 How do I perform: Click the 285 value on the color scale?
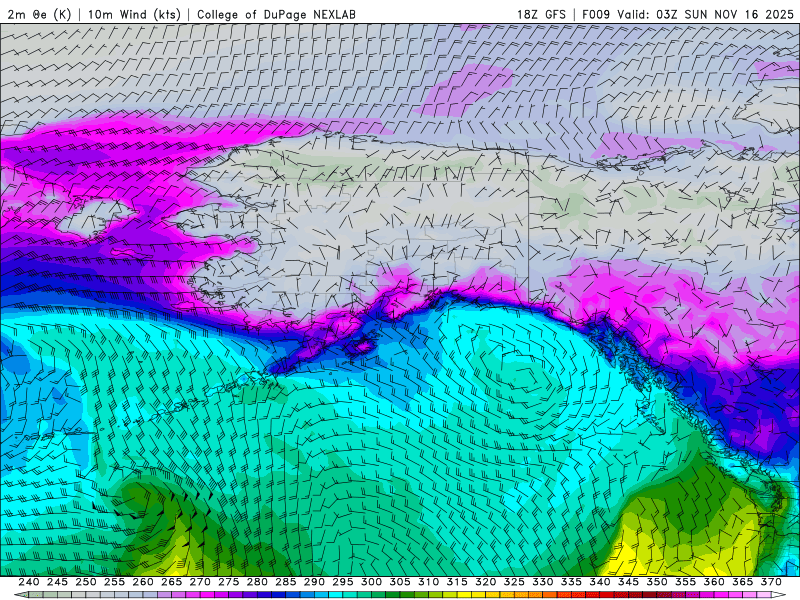tap(286, 582)
